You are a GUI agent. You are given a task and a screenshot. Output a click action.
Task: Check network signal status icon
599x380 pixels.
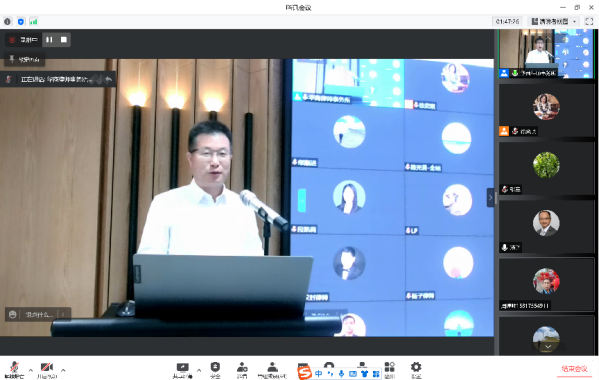[34, 21]
